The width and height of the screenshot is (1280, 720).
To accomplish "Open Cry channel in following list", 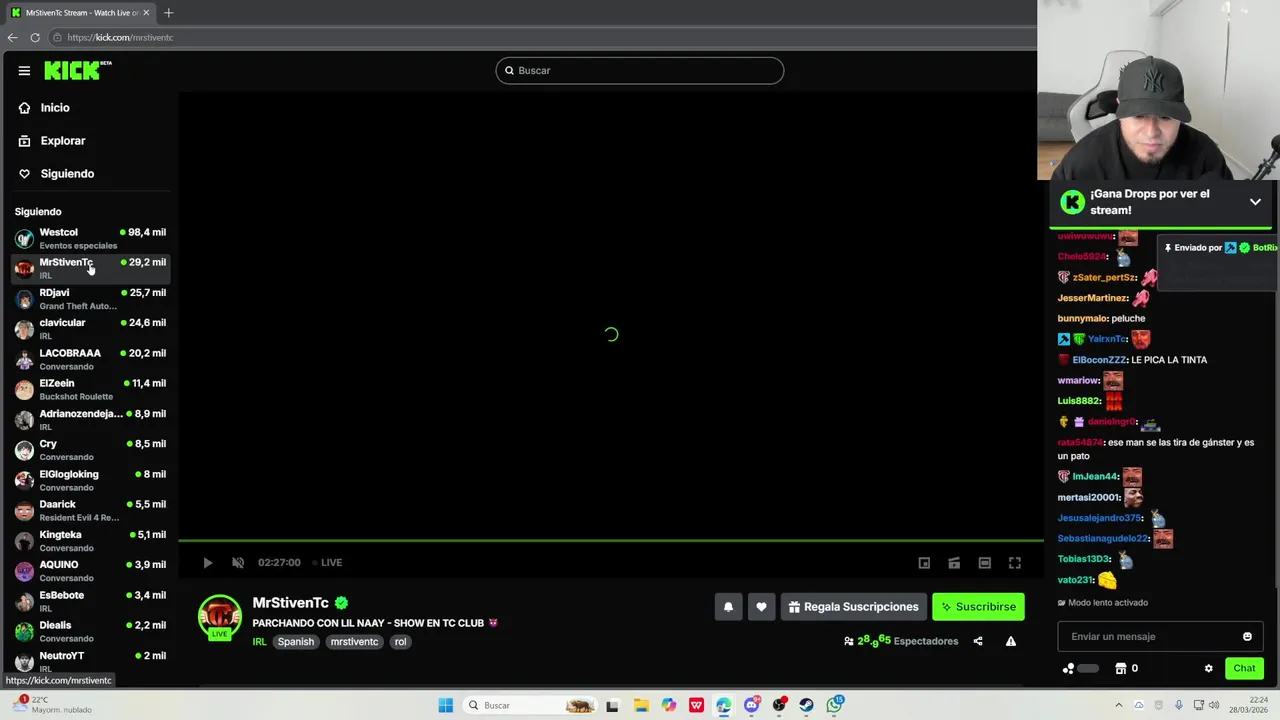I will point(90,450).
